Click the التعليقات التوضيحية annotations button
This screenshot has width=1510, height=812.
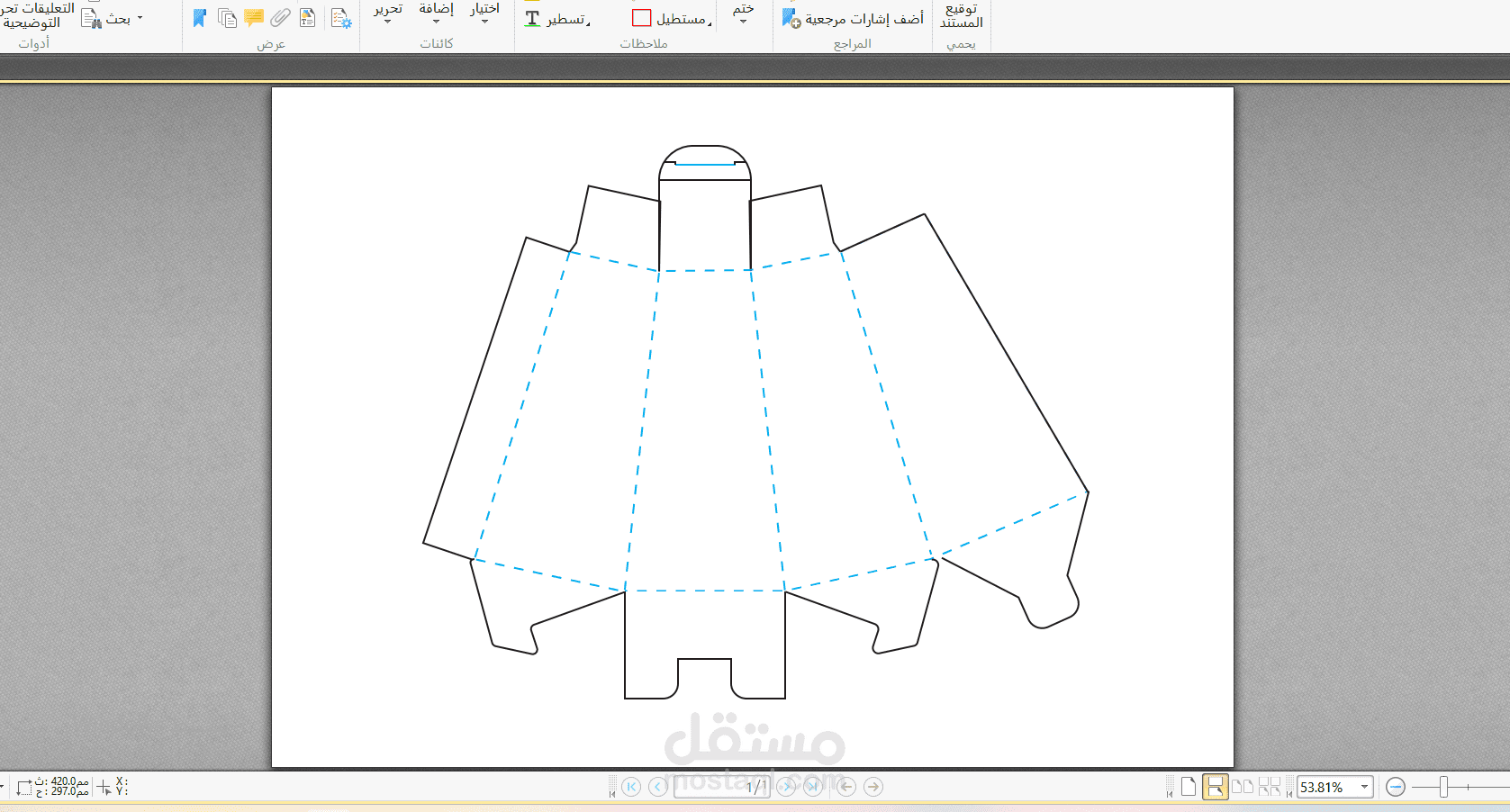36,15
